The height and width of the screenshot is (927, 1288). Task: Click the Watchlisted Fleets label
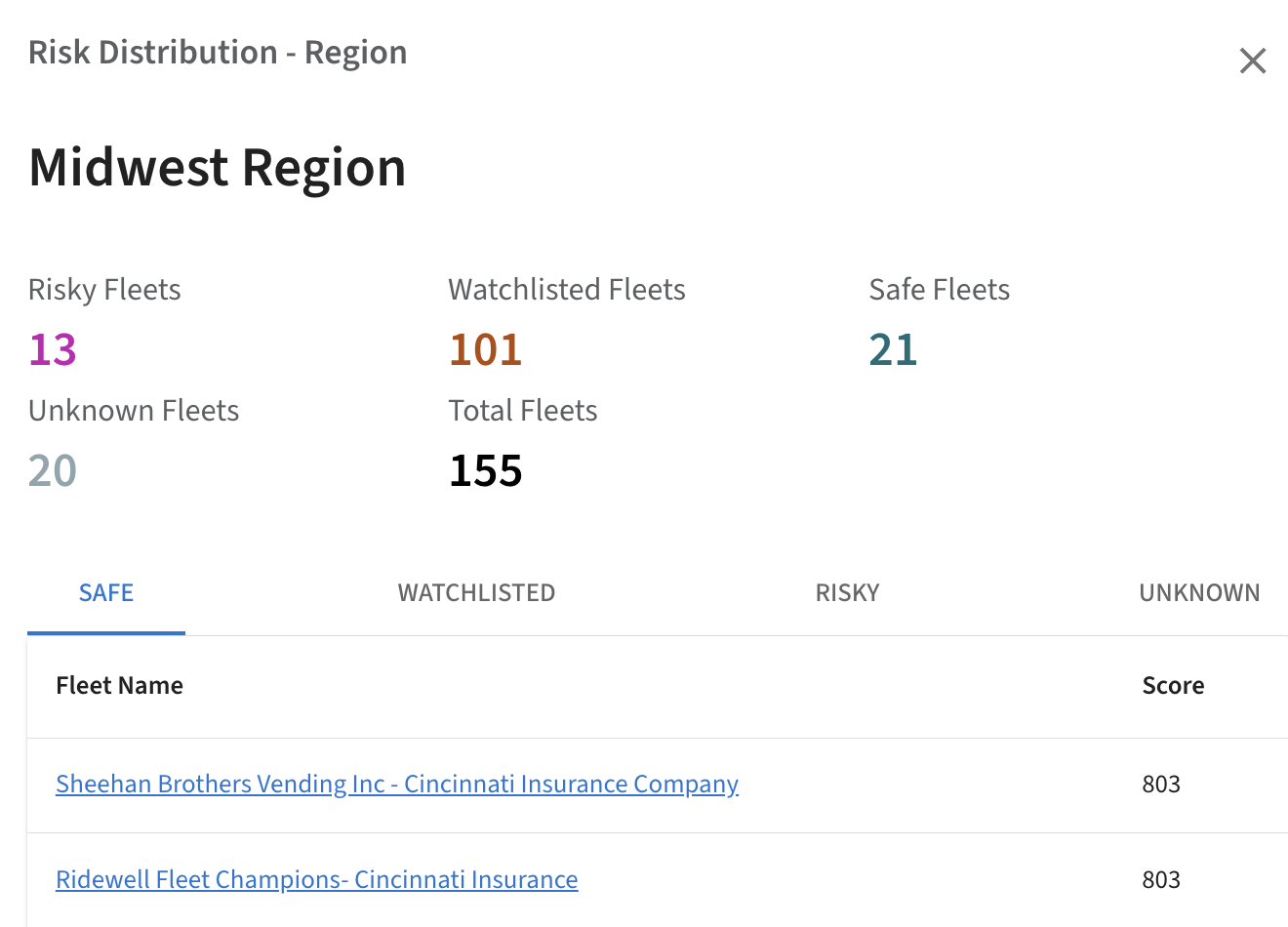tap(566, 290)
